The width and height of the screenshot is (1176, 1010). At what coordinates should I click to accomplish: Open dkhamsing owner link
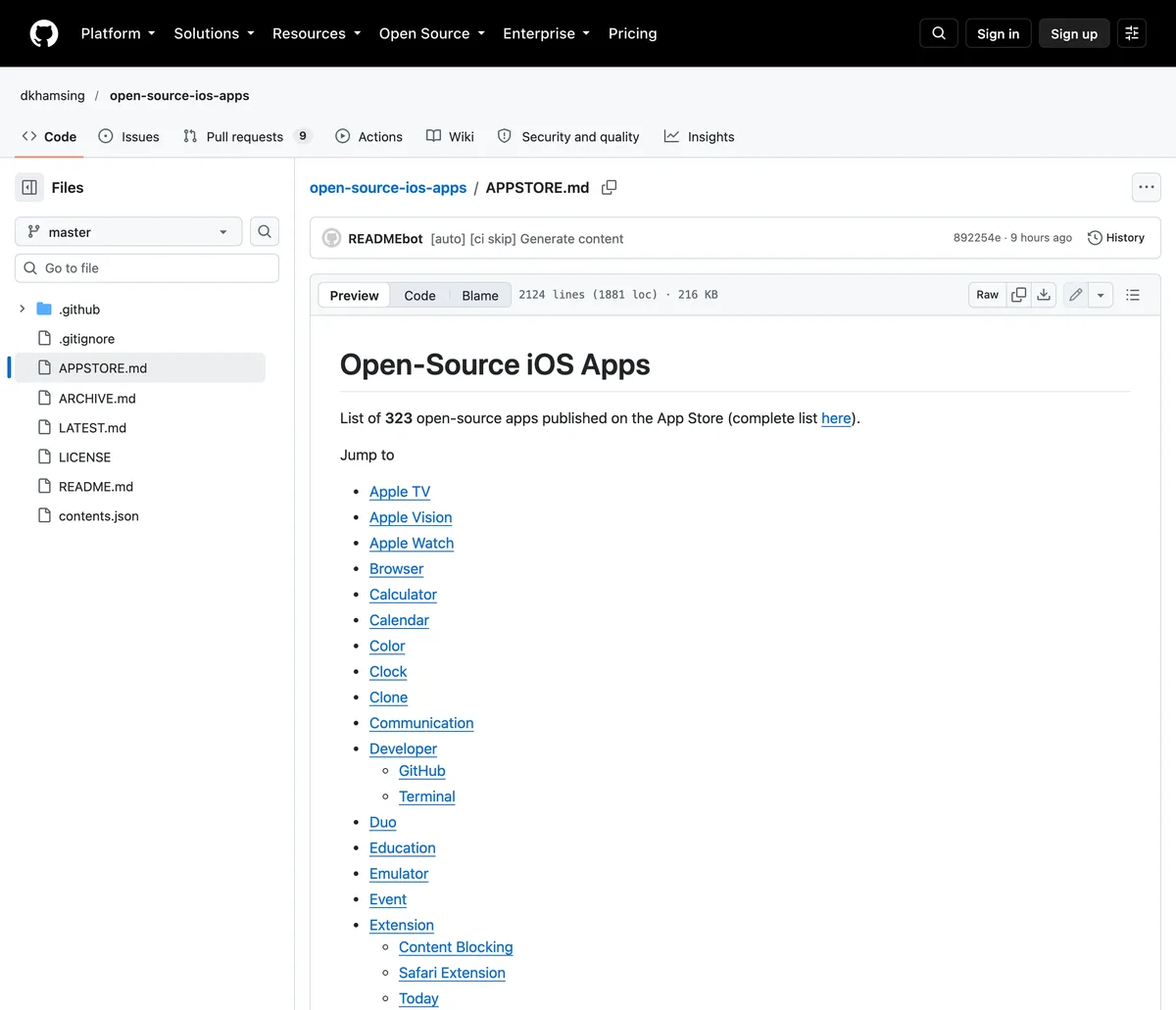pyautogui.click(x=52, y=96)
